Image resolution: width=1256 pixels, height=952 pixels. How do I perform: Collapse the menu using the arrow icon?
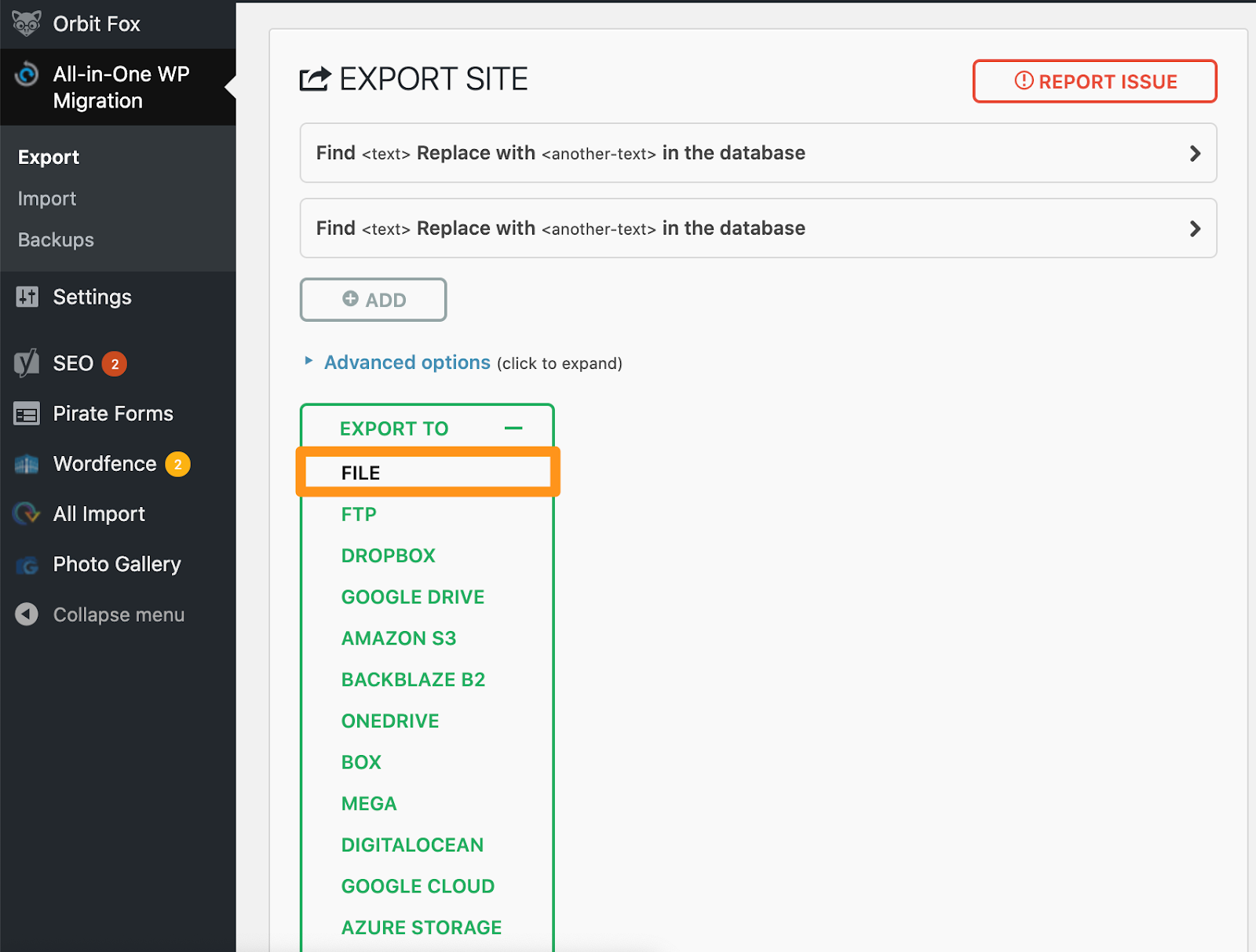(26, 614)
